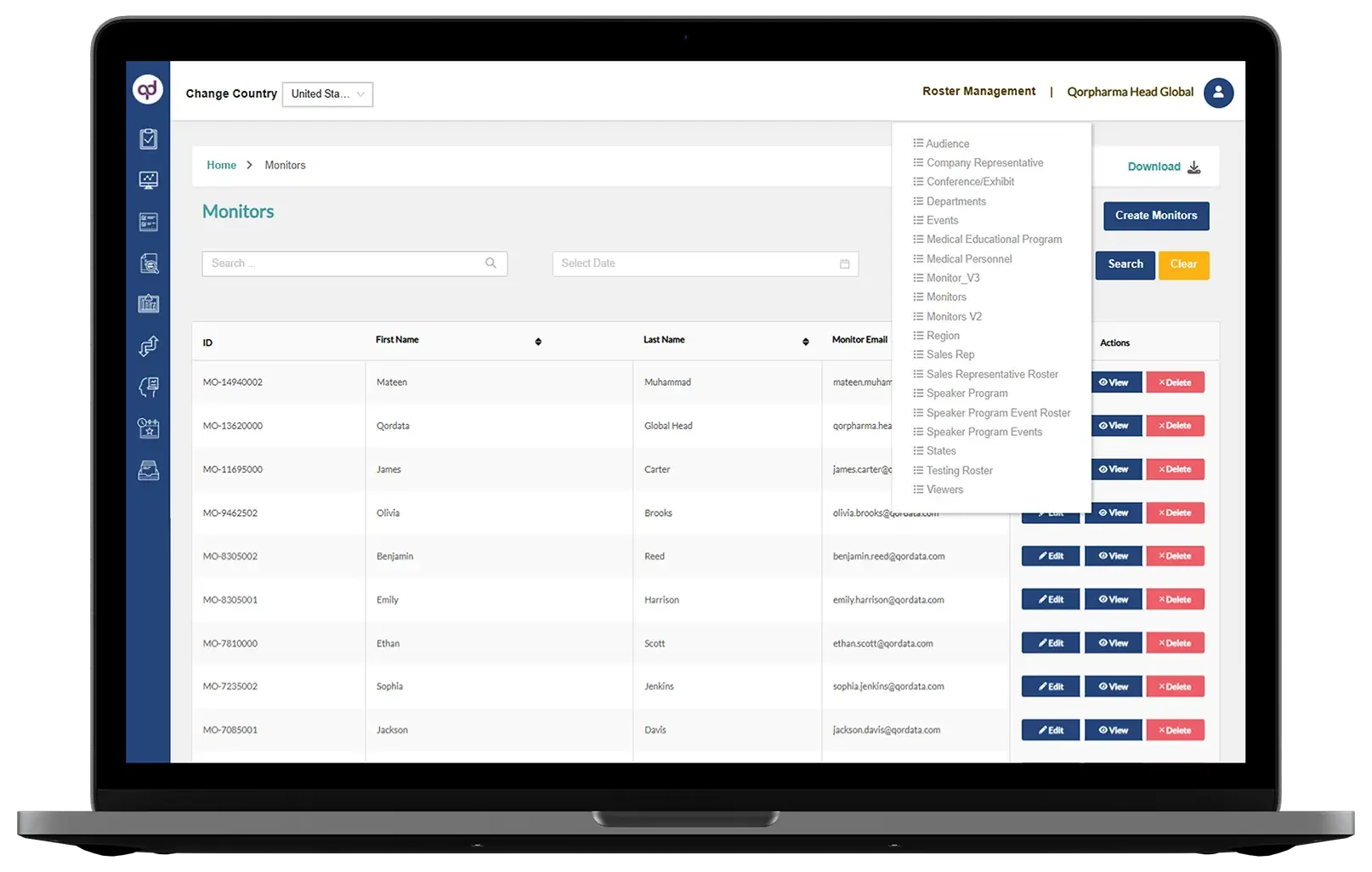
Task: Open the document search sidebar icon
Action: pyautogui.click(x=149, y=263)
